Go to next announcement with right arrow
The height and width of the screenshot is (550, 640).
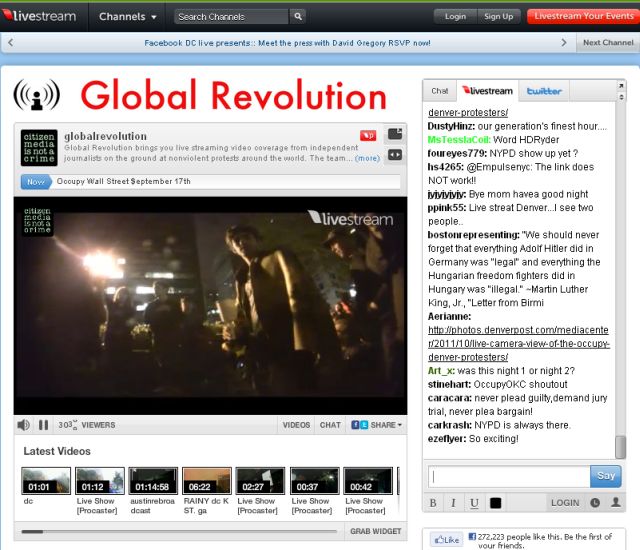click(x=564, y=42)
